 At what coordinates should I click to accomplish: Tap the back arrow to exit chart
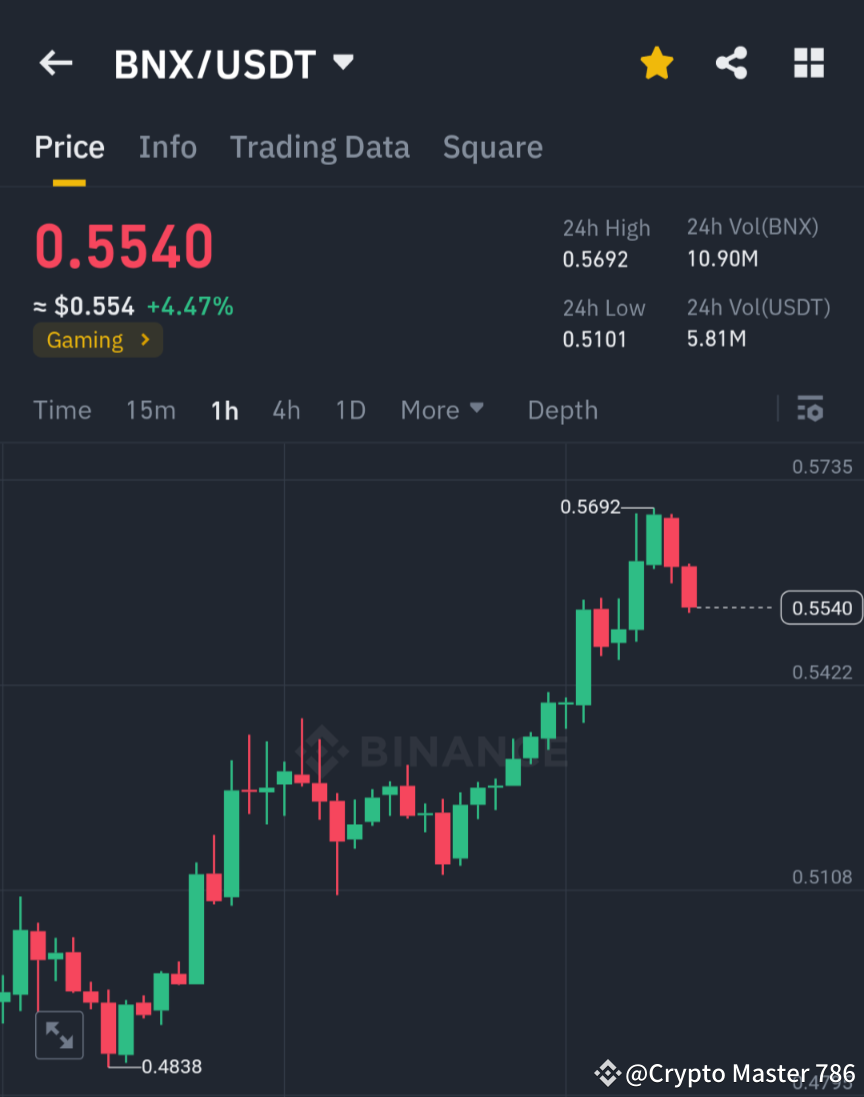[55, 62]
